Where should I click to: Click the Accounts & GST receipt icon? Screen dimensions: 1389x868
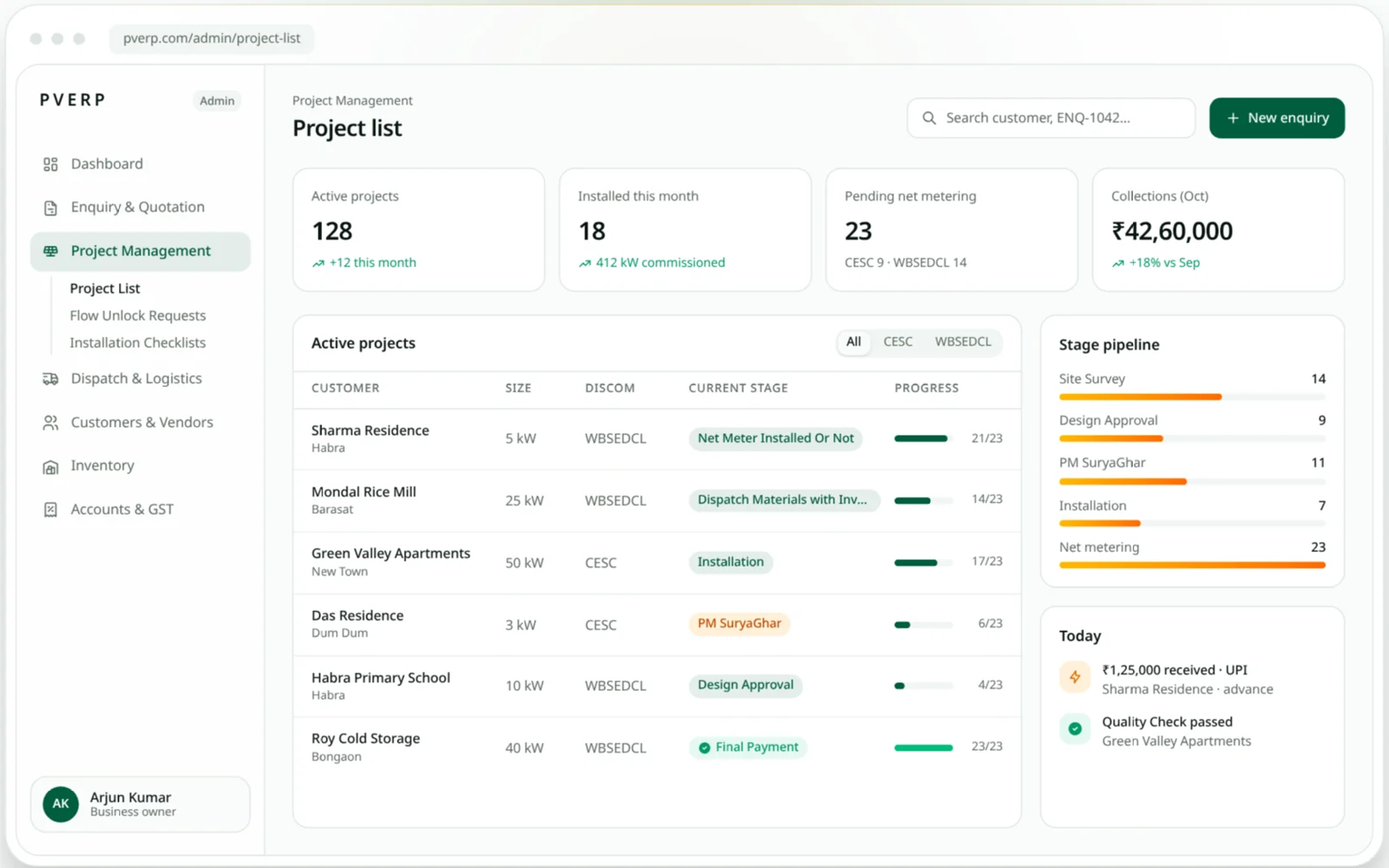click(50, 510)
